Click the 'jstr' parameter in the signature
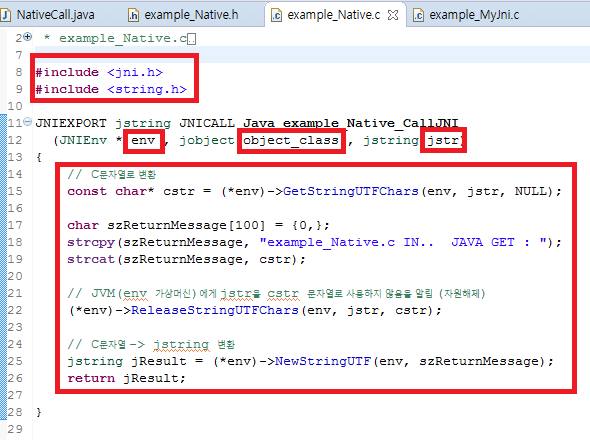The height and width of the screenshot is (440, 590). [442, 140]
